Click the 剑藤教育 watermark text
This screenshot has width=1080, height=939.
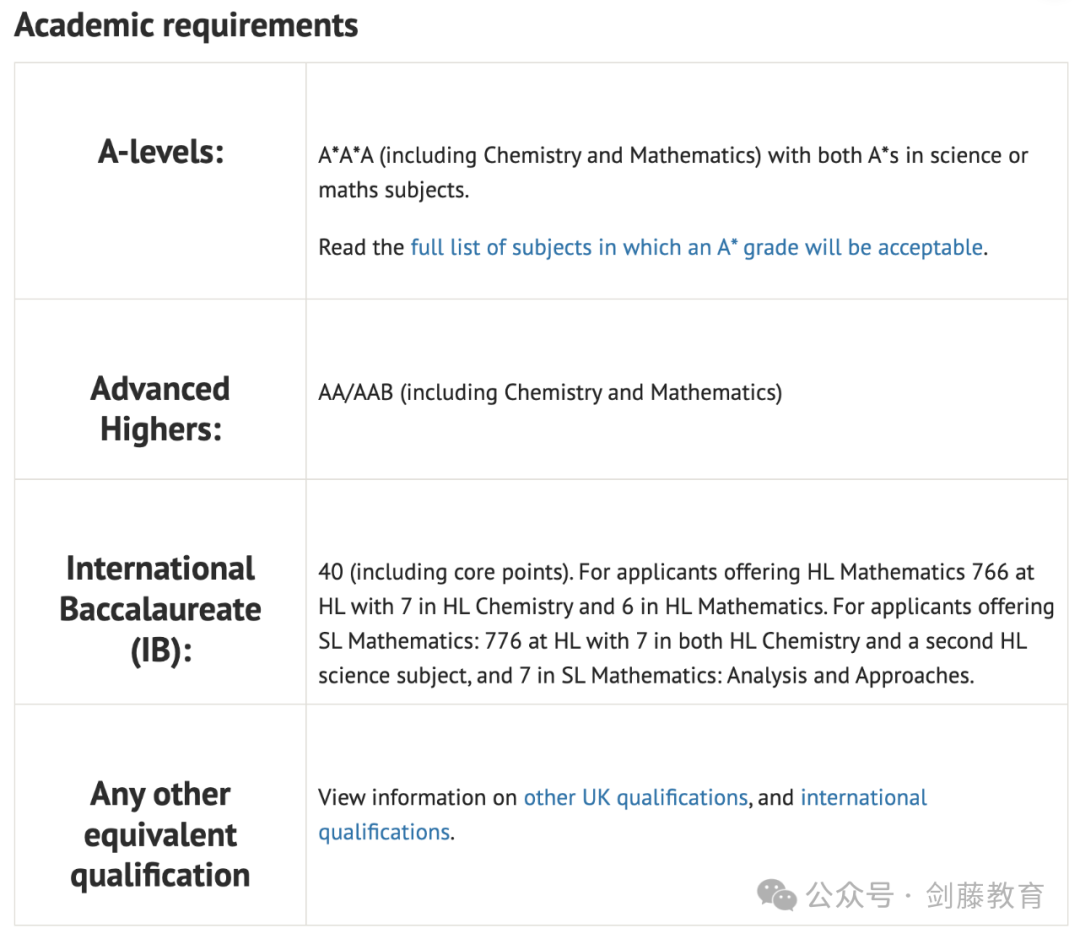pos(985,896)
